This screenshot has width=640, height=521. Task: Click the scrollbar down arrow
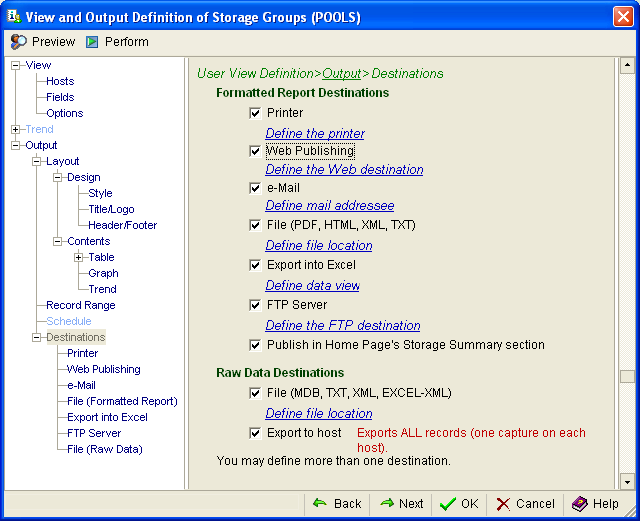[627, 482]
